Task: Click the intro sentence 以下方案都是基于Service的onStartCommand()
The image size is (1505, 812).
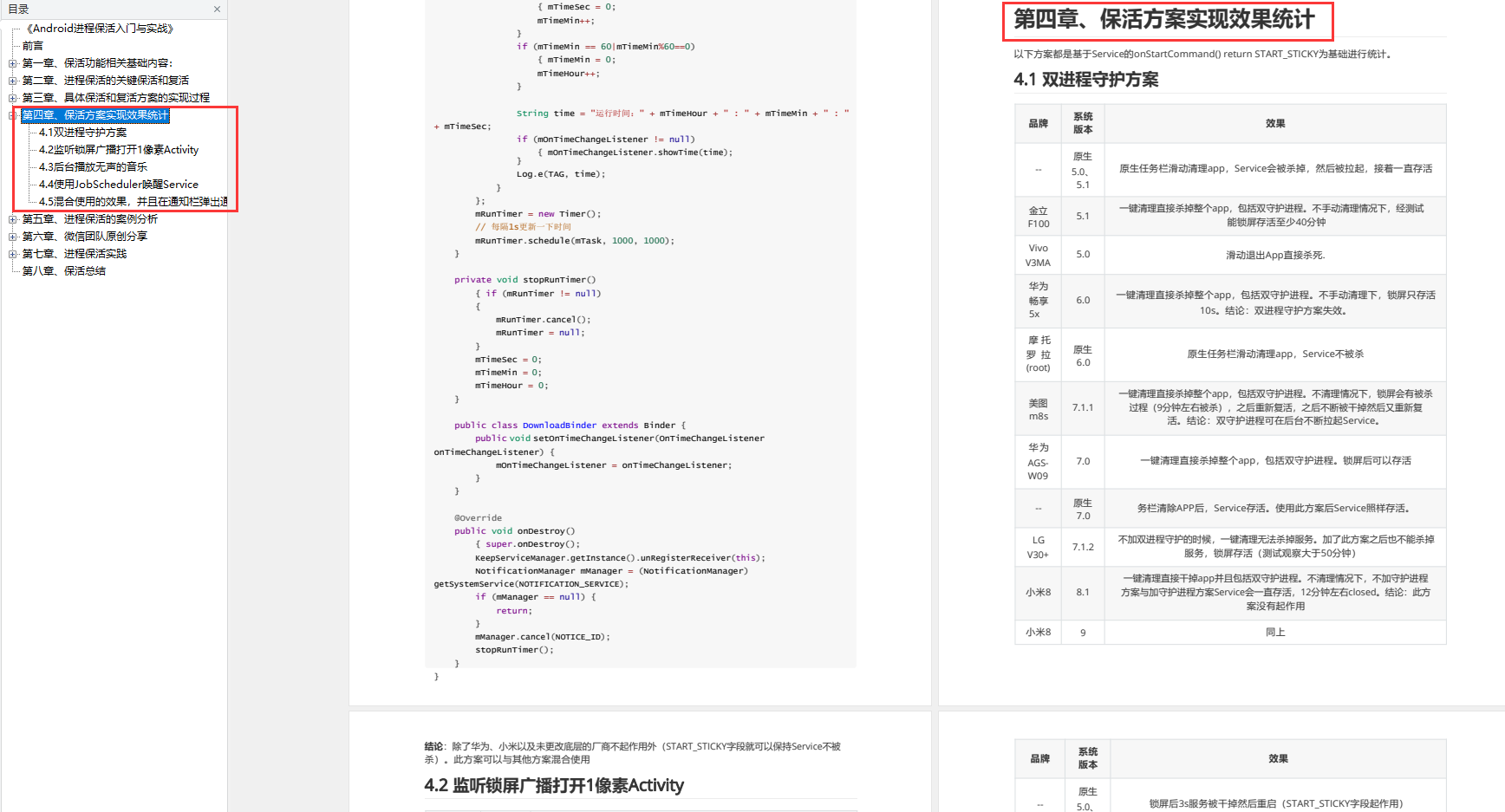Action: tap(1203, 54)
